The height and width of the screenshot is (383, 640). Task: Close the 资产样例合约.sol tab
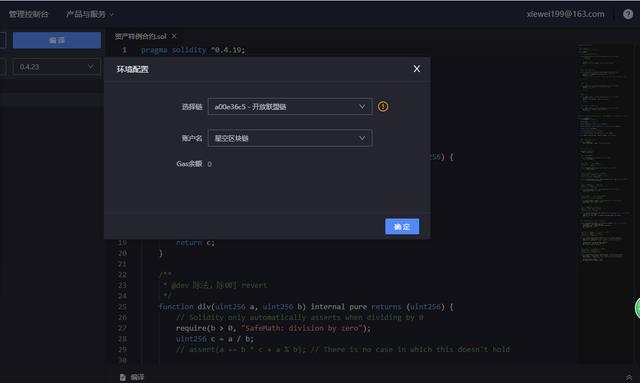tap(174, 36)
